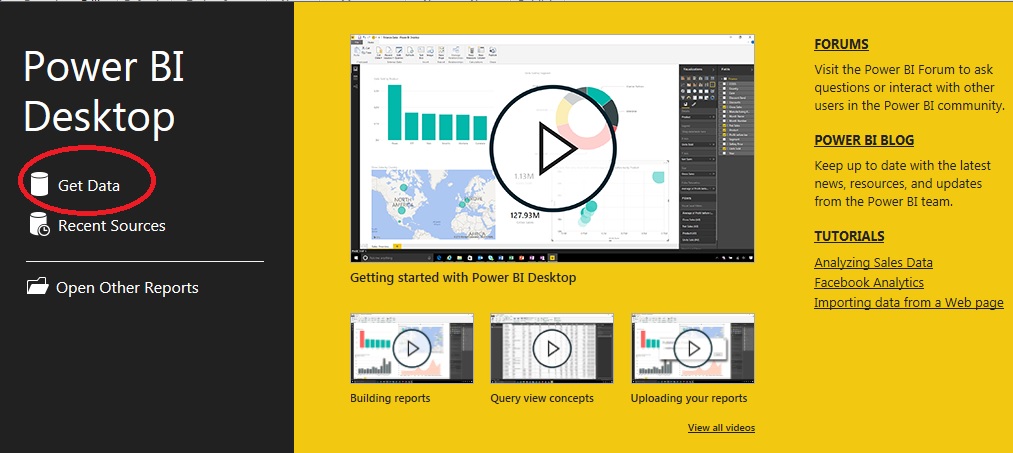This screenshot has height=453, width=1013.
Task: Open Recent Sources
Action: [112, 226]
